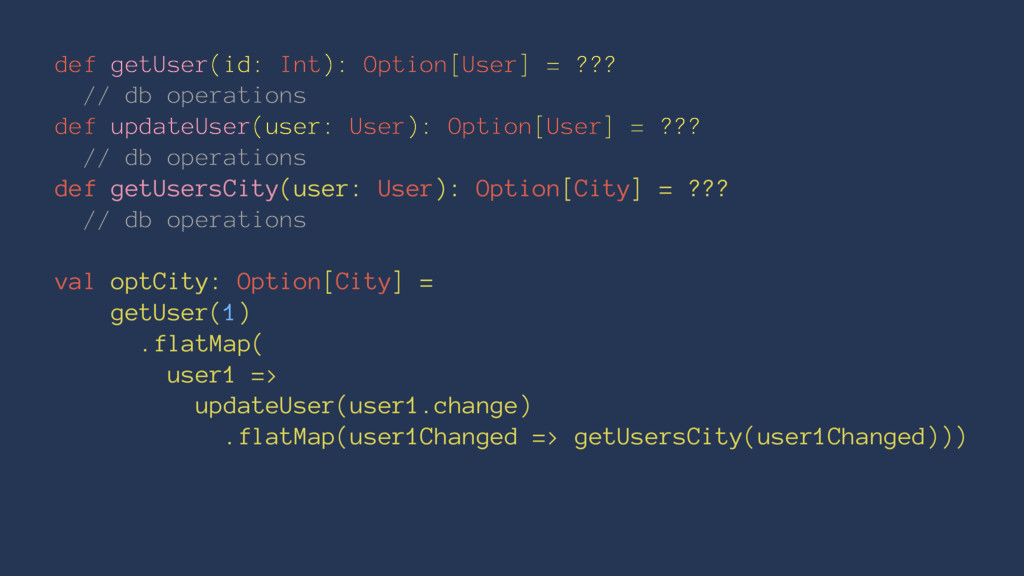Click the first db operations comment

[195, 96]
